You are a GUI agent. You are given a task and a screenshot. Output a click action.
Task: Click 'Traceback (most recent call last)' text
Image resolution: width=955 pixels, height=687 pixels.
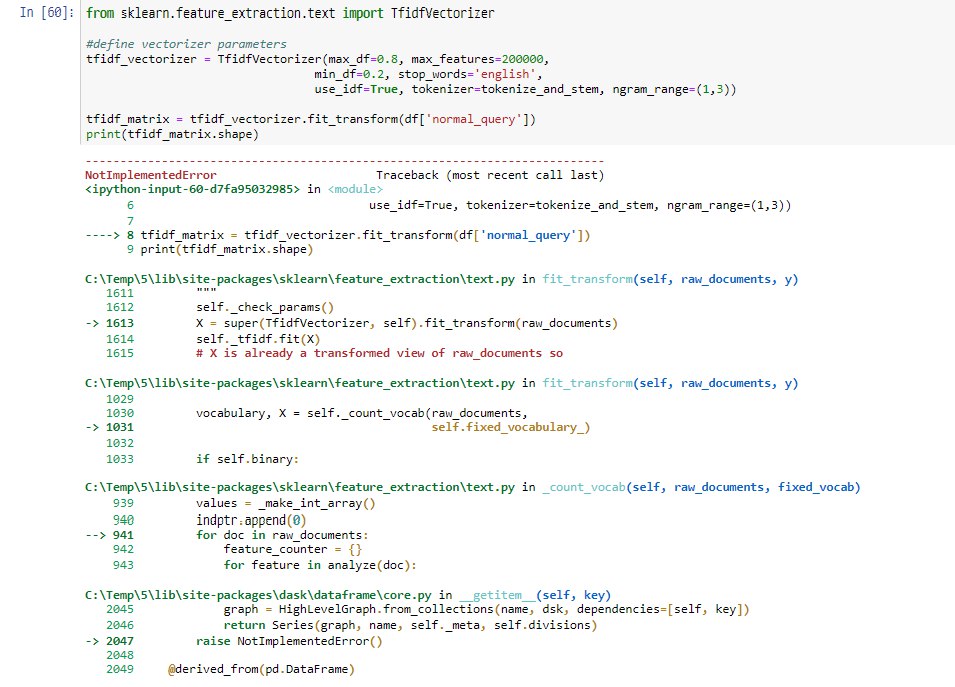[x=490, y=175]
